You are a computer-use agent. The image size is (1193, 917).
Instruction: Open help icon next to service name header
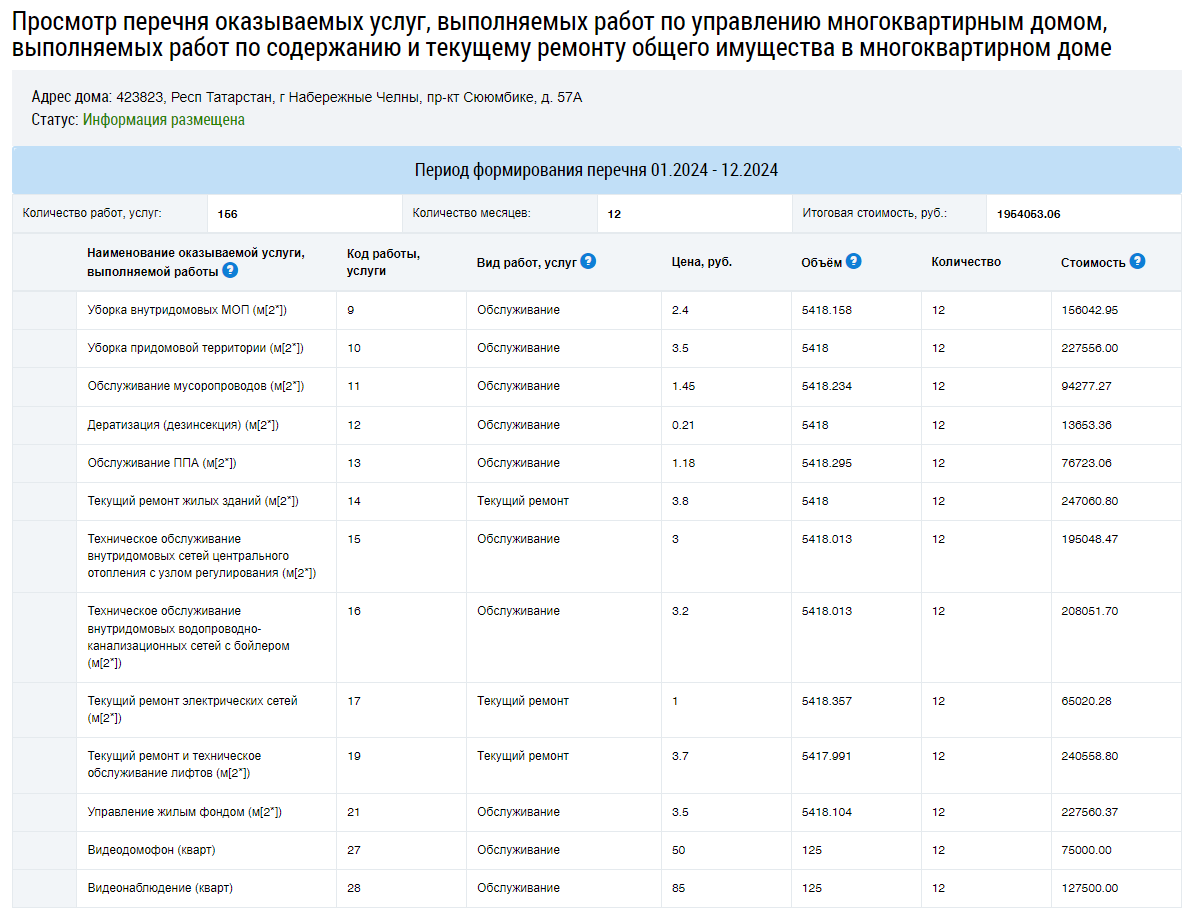click(x=230, y=270)
